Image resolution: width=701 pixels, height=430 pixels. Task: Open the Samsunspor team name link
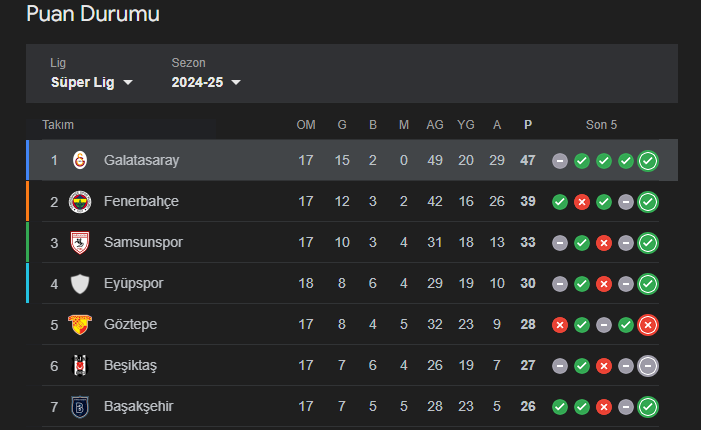click(x=143, y=242)
